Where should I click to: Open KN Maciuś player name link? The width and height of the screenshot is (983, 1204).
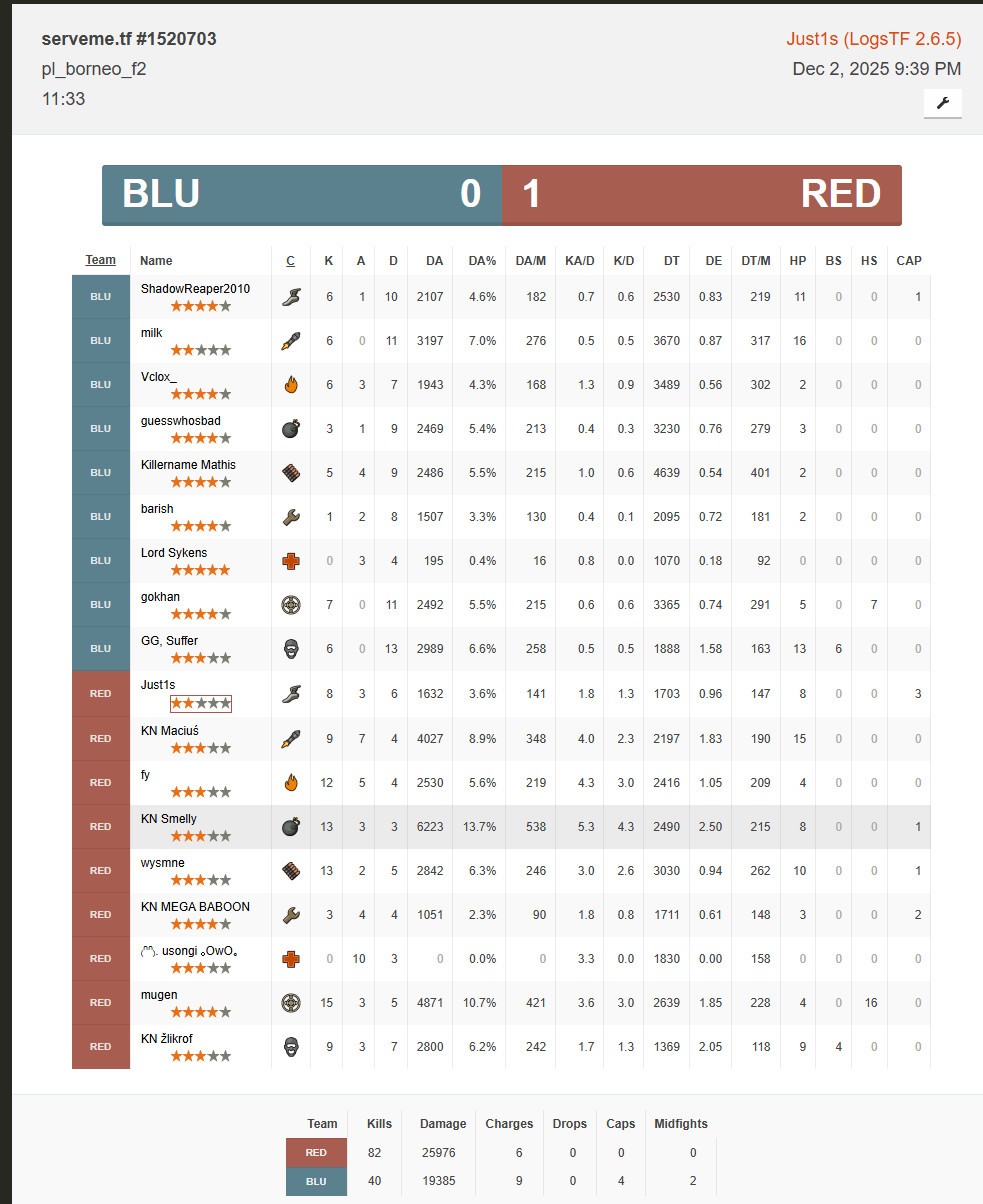click(x=169, y=731)
